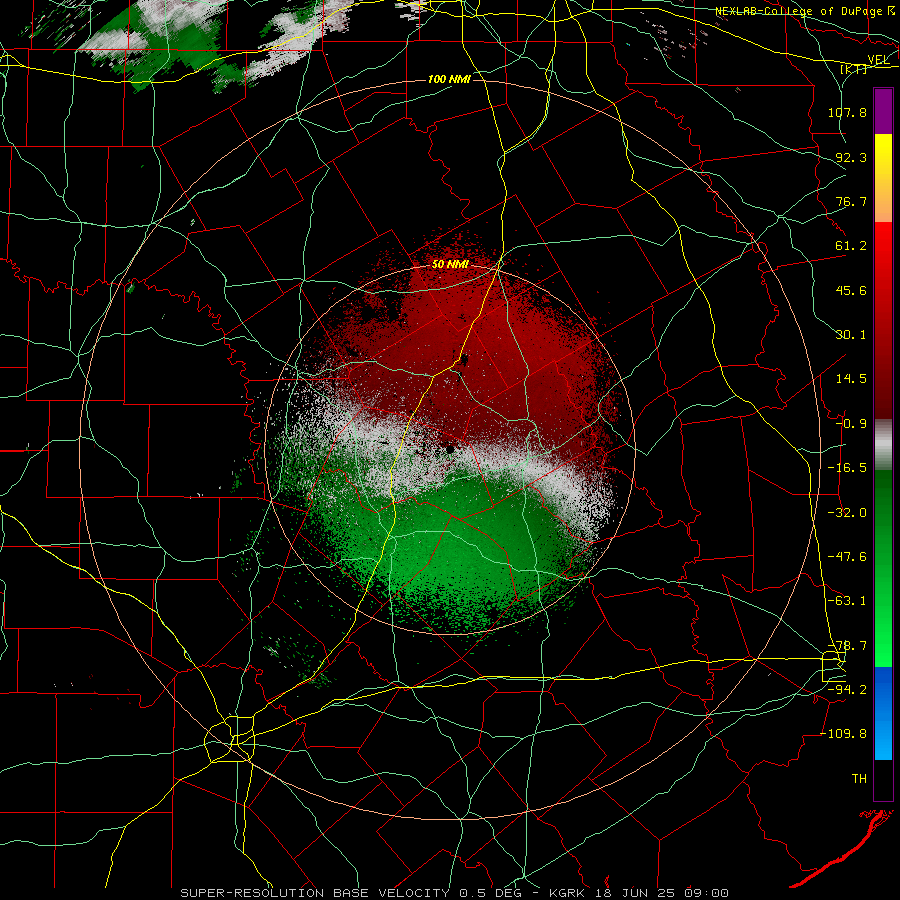Image resolution: width=900 pixels, height=900 pixels.
Task: Click the 50 NMI range ring label
Action: [450, 264]
